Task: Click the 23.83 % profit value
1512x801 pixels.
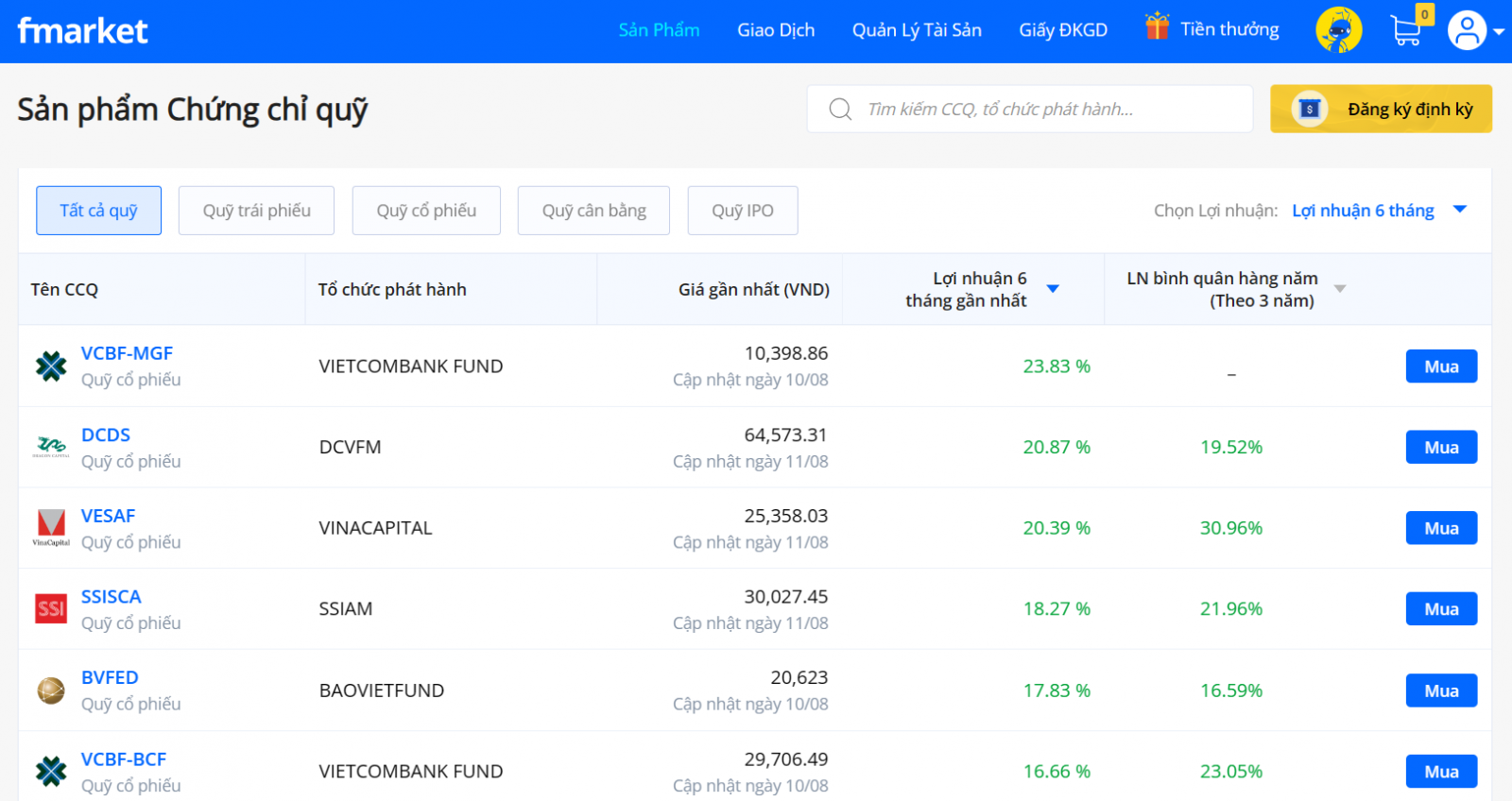Action: pyautogui.click(x=1057, y=366)
